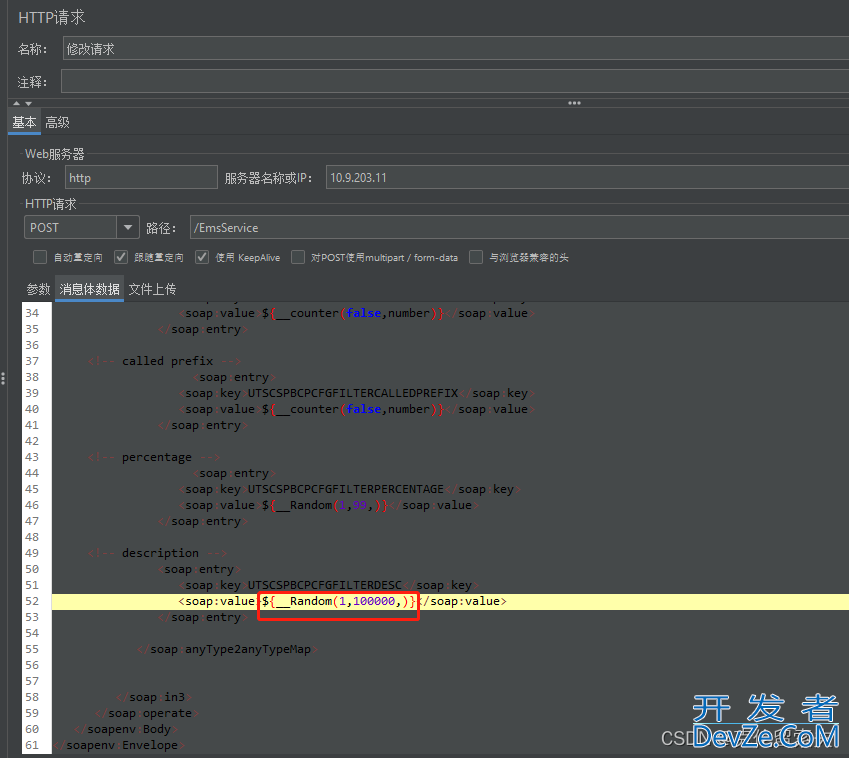Image resolution: width=849 pixels, height=758 pixels.
Task: Click the anyType2anyTypeMap closing tag on line 55
Action: click(227, 649)
